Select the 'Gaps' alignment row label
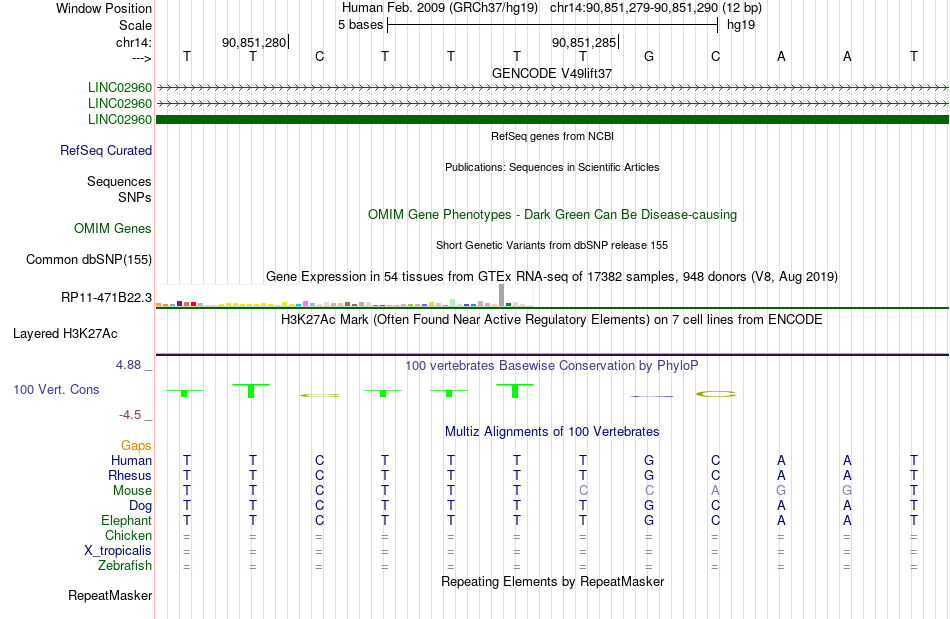Image resolution: width=950 pixels, height=619 pixels. 136,445
